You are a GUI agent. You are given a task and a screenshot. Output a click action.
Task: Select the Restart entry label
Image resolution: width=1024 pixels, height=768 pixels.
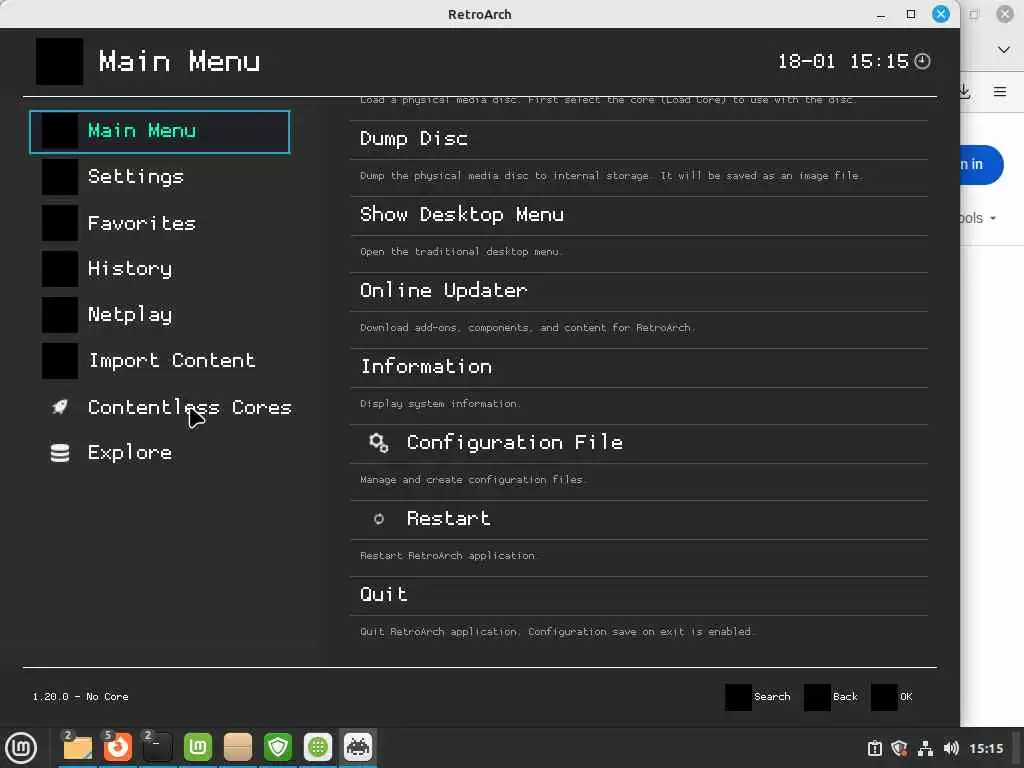449,519
